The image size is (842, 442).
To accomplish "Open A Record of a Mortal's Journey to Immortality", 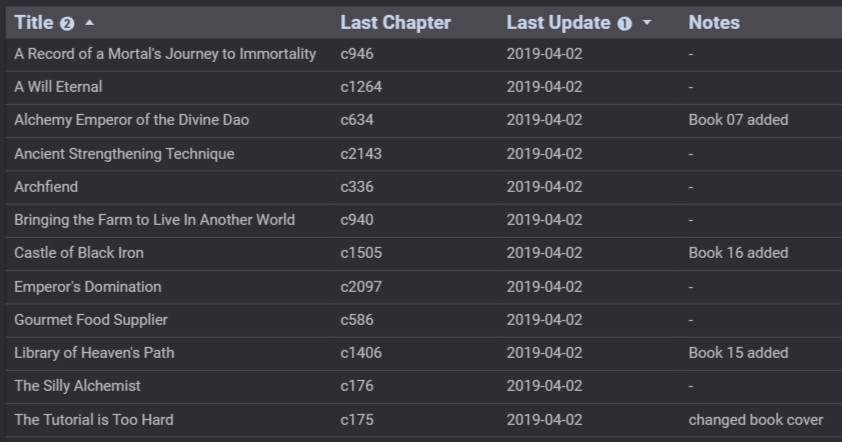I will click(x=165, y=54).
